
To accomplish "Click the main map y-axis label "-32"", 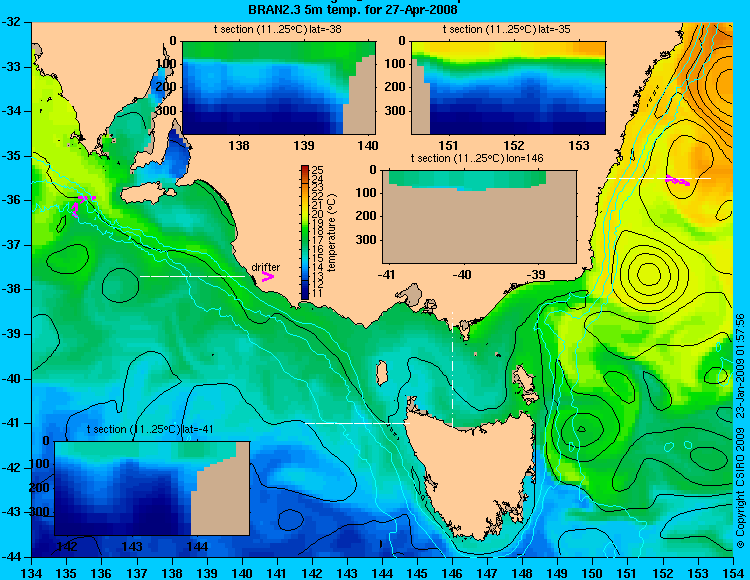I will (x=11, y=22).
